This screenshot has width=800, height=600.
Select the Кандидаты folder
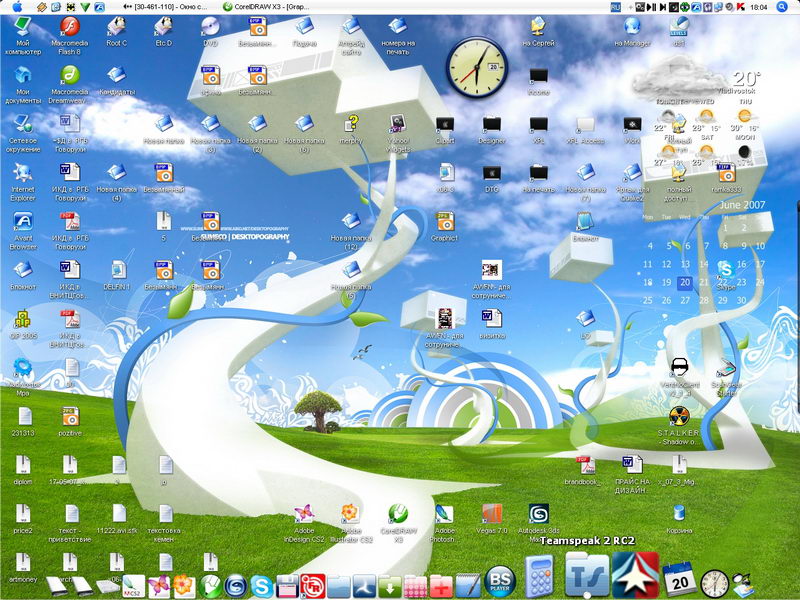click(x=117, y=81)
